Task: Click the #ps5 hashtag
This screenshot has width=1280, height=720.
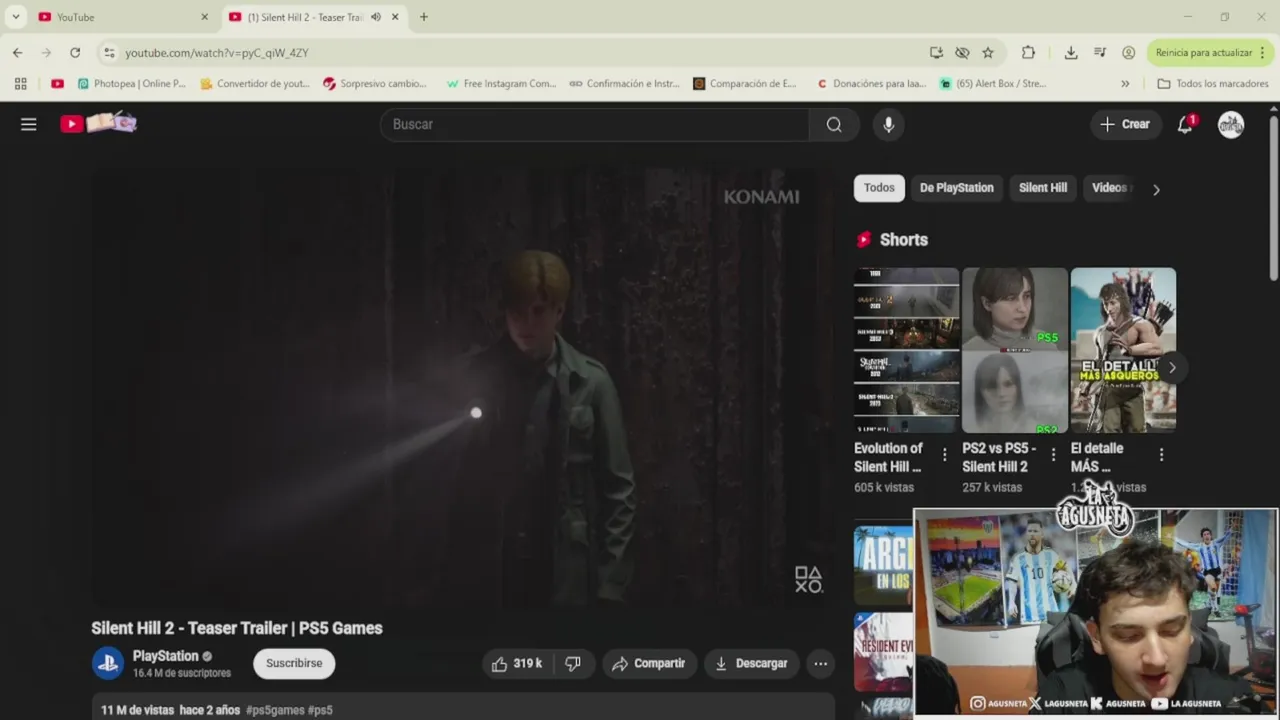Action: 320,710
